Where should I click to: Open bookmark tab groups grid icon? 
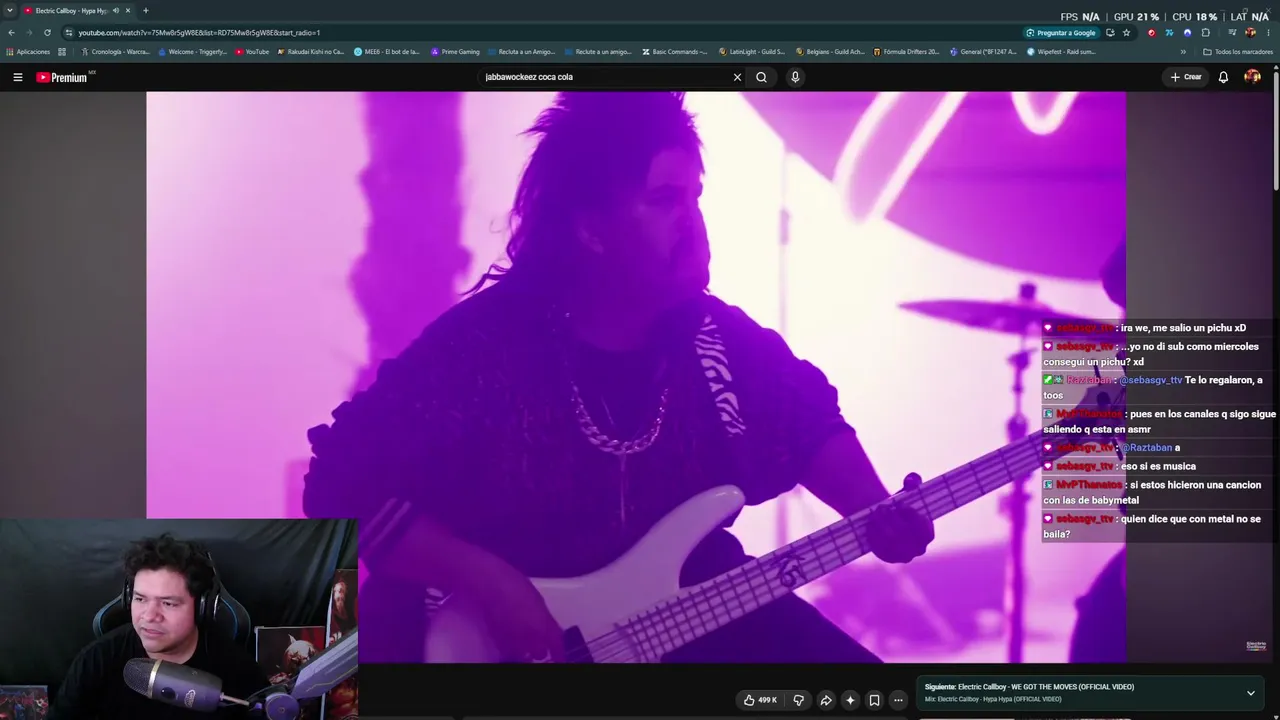tap(62, 52)
